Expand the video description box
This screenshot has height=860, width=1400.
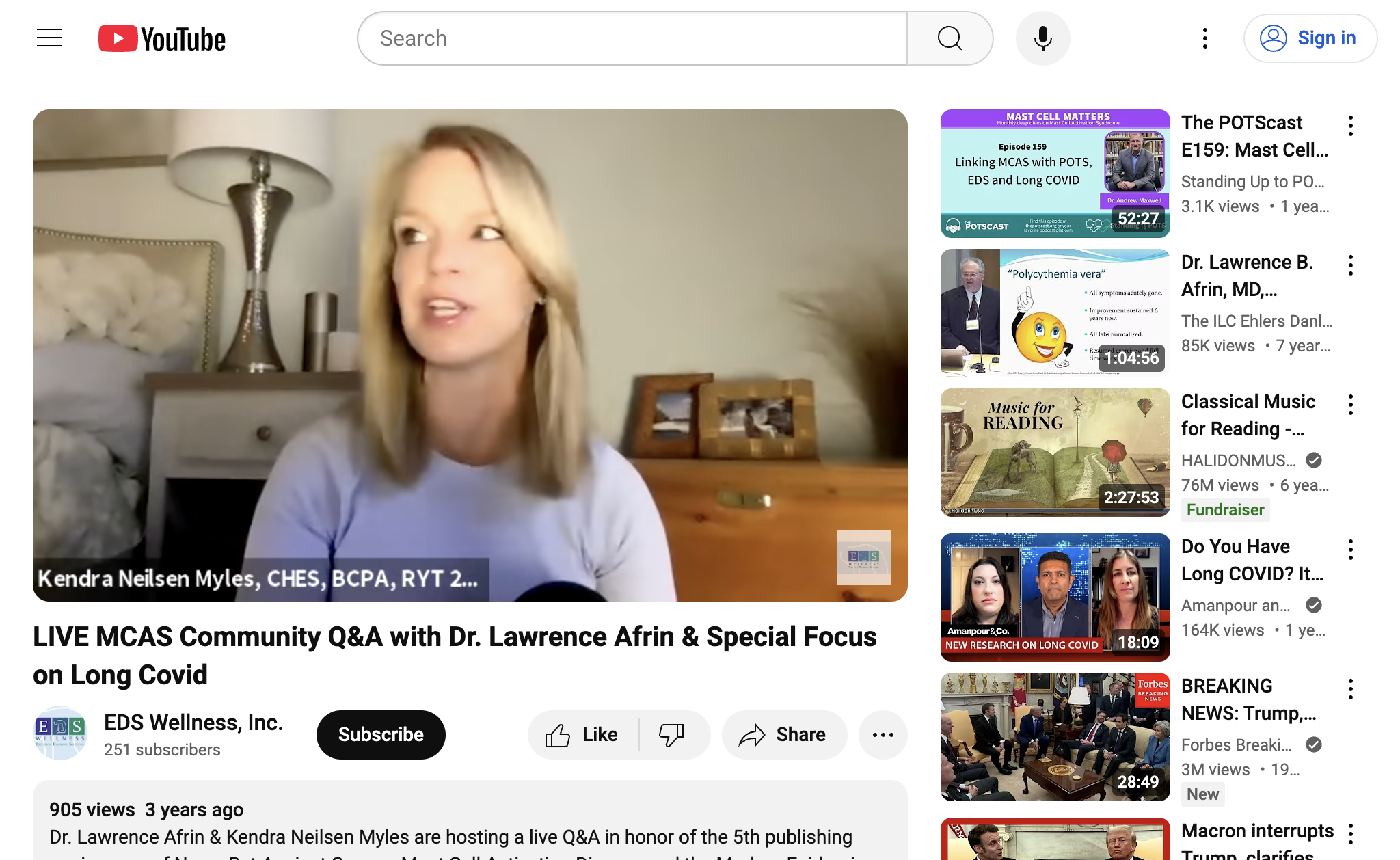(470, 820)
